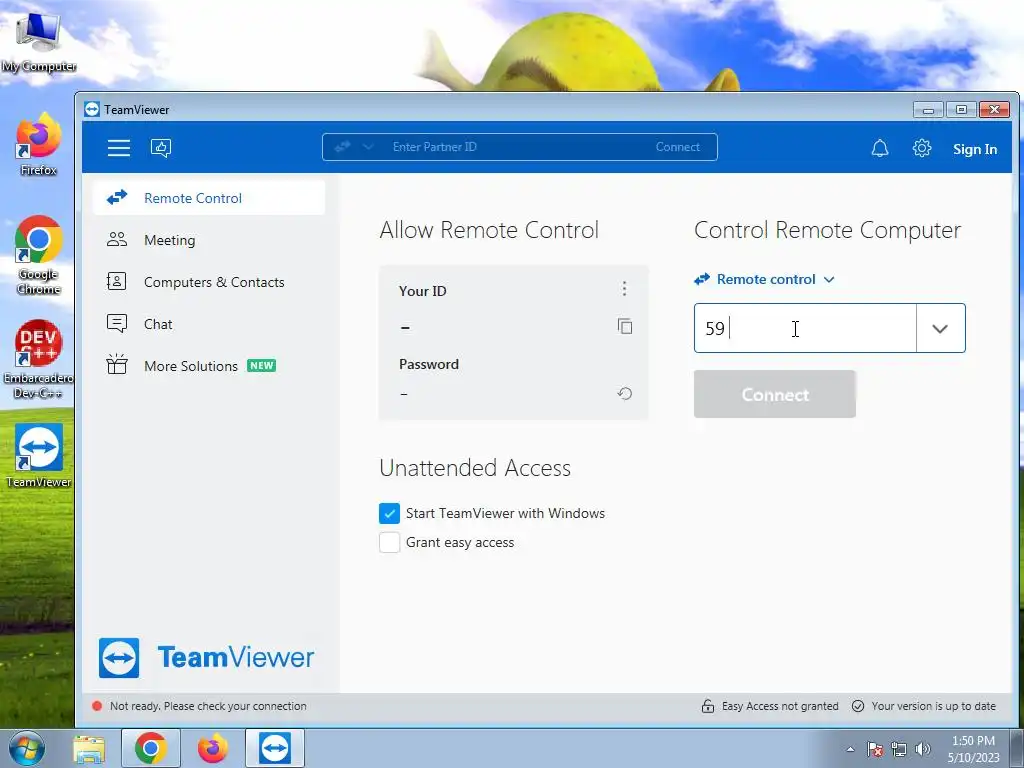Click the NEW badge beside More Solutions
The width and height of the screenshot is (1024, 768).
click(261, 366)
